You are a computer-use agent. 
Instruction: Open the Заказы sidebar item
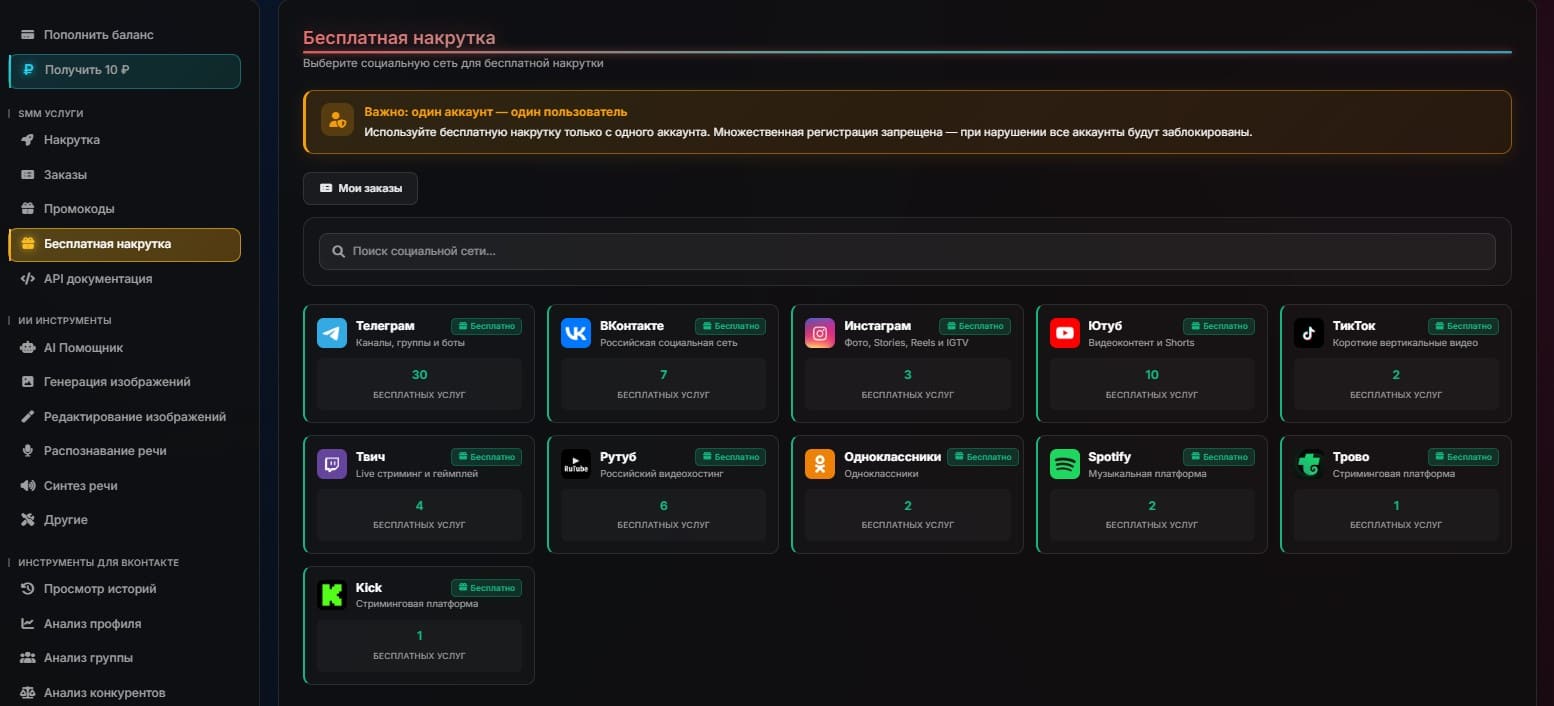[x=124, y=175]
